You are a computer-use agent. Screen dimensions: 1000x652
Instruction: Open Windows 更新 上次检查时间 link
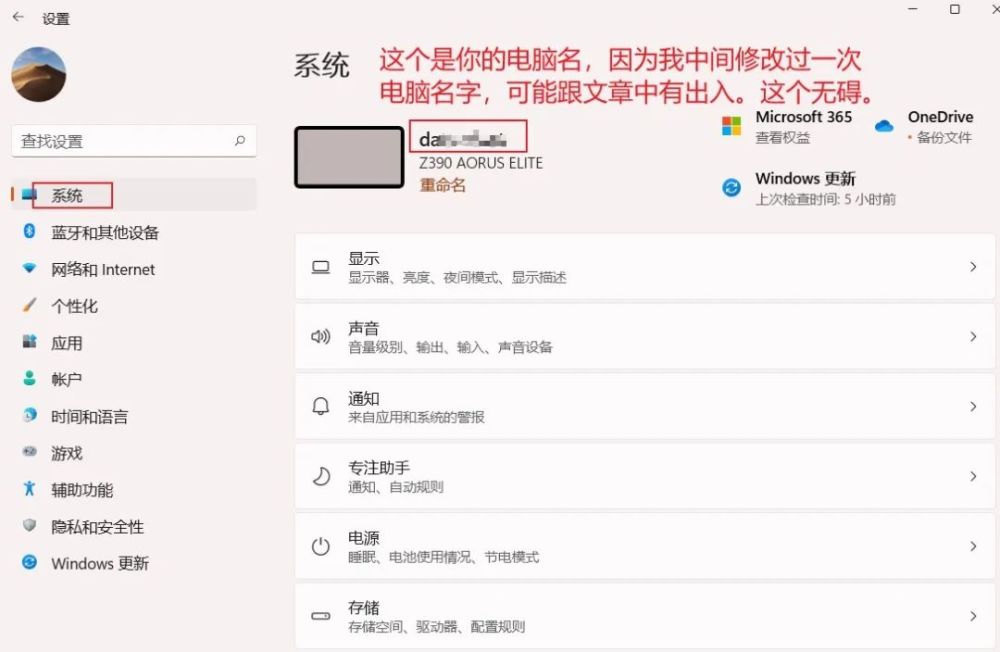(825, 199)
